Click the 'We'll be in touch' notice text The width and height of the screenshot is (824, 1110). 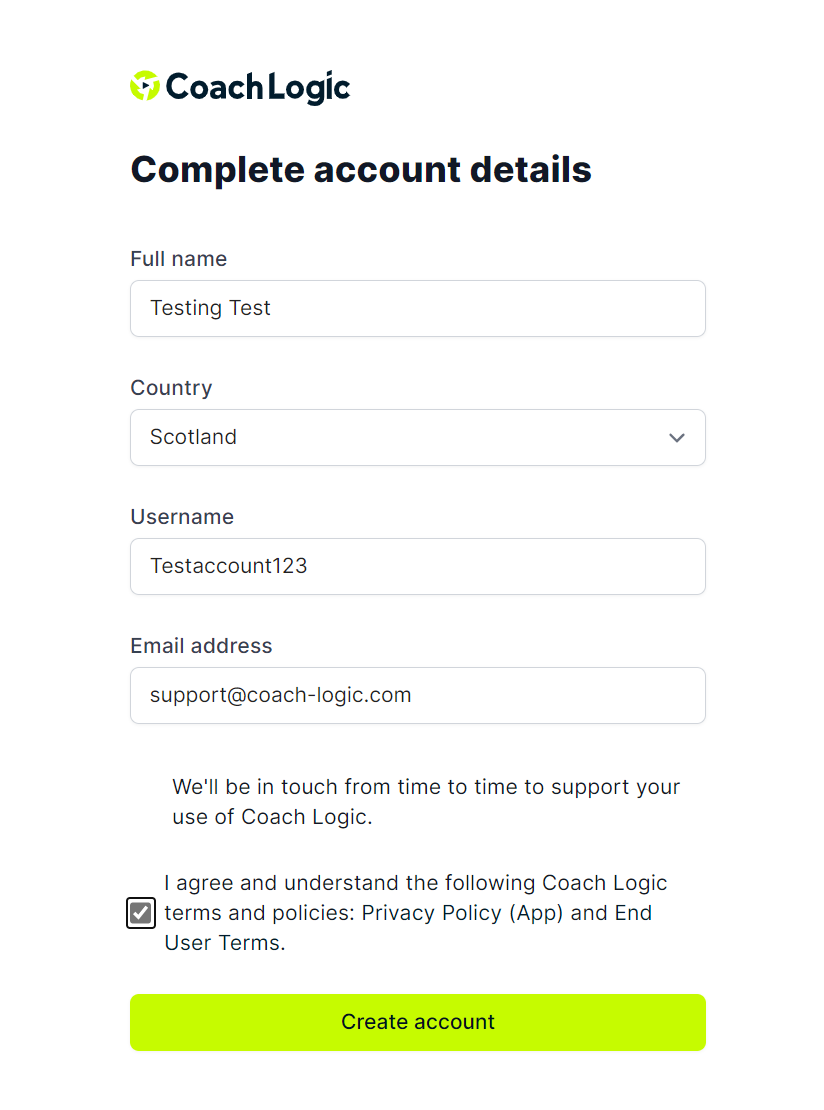[426, 801]
